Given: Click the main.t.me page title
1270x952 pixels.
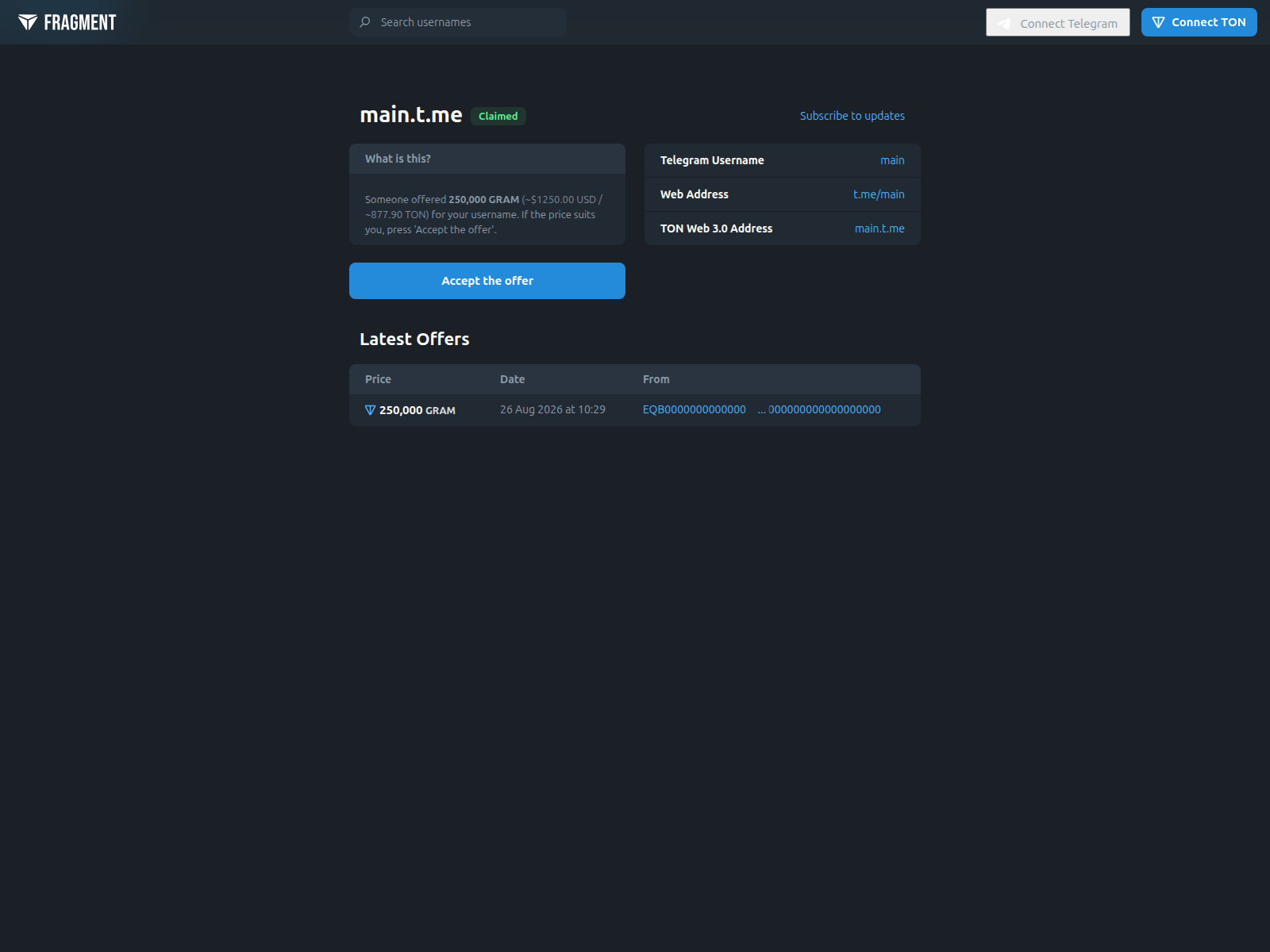Looking at the screenshot, I should pyautogui.click(x=411, y=115).
